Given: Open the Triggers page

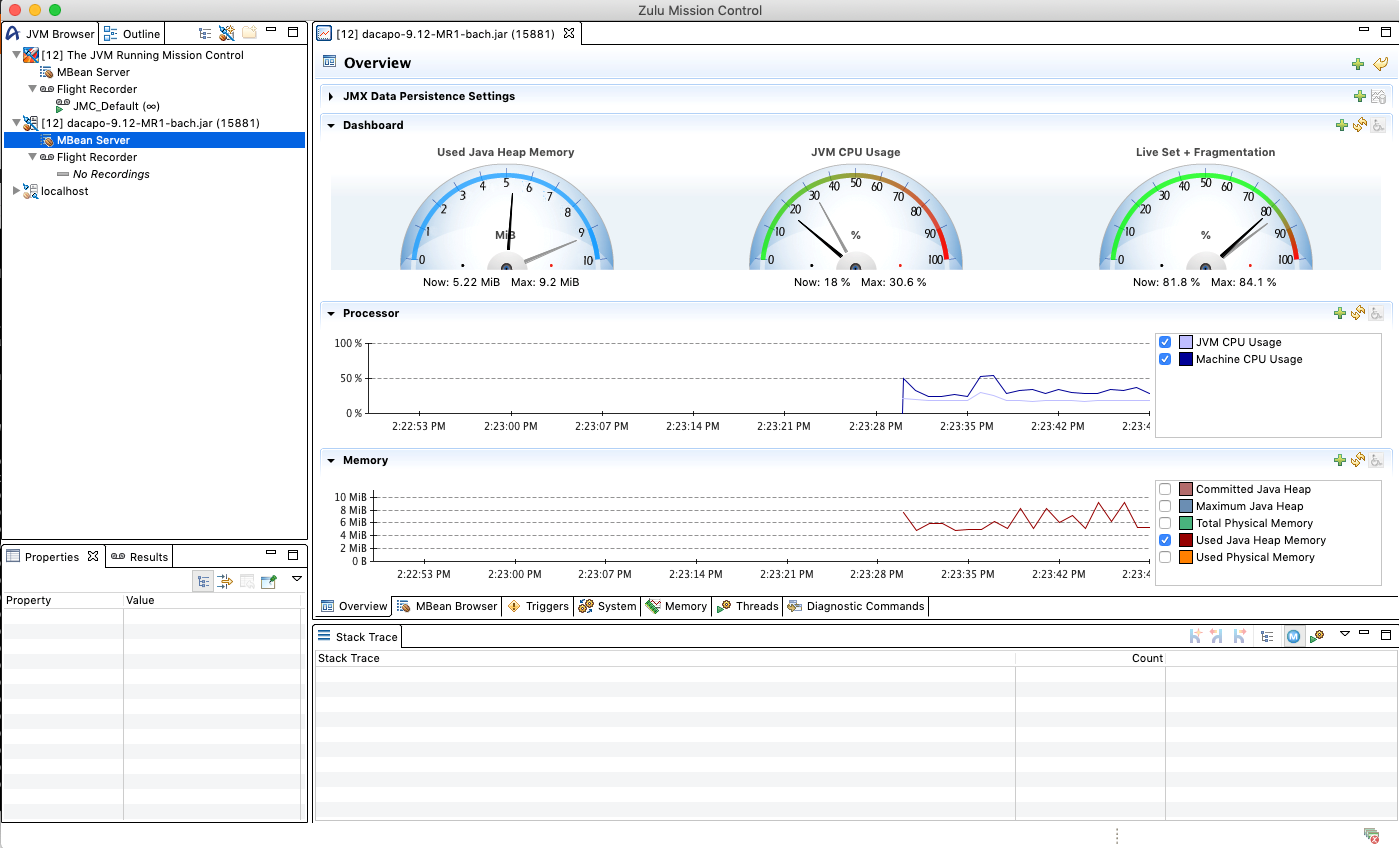Looking at the screenshot, I should click(x=538, y=606).
